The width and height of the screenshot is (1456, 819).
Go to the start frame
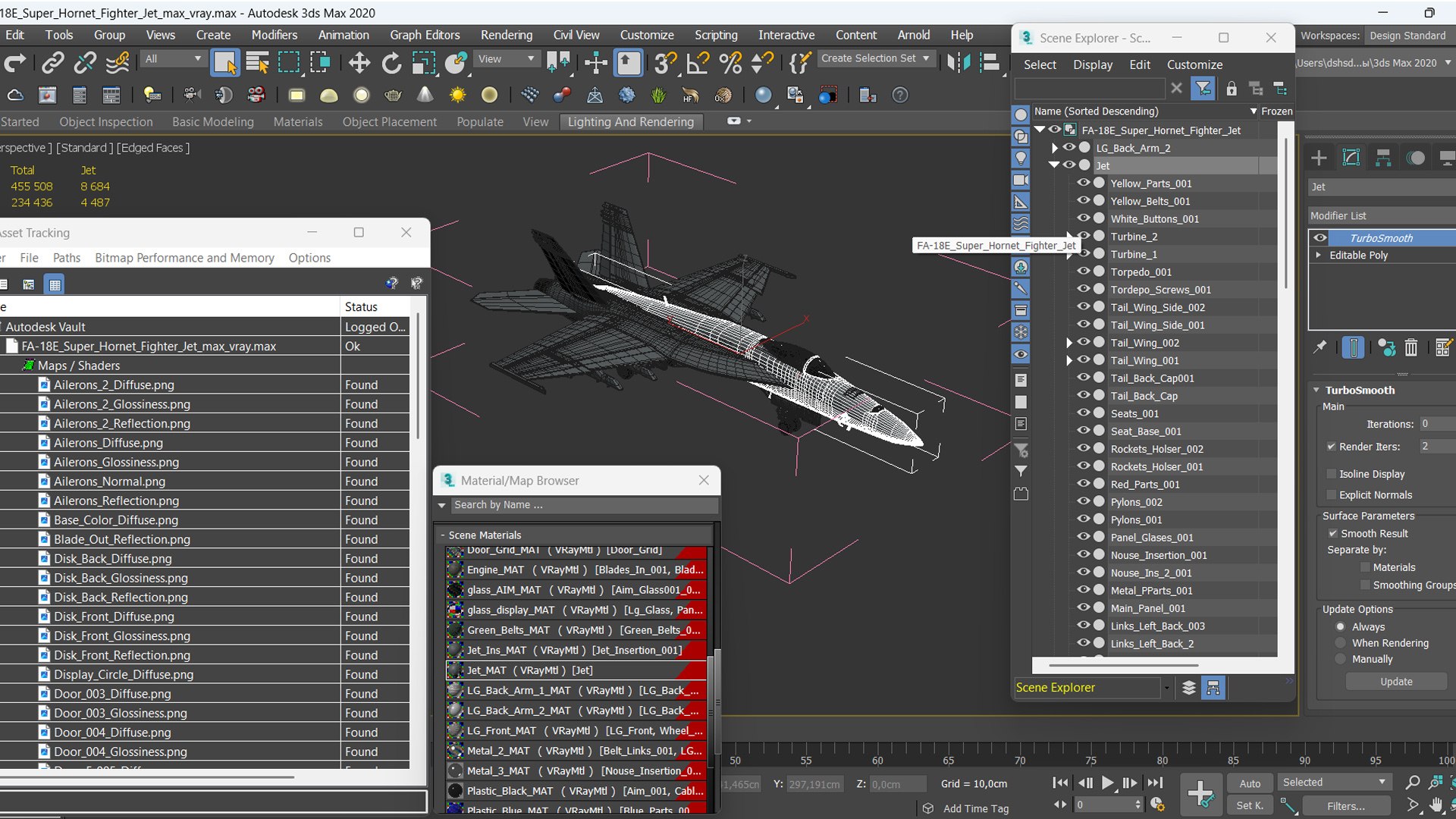point(1060,783)
